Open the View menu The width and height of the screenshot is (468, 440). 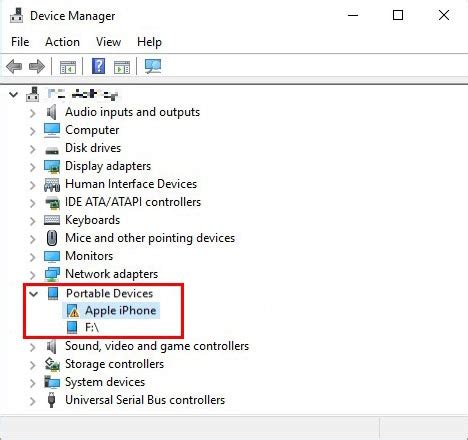click(108, 42)
